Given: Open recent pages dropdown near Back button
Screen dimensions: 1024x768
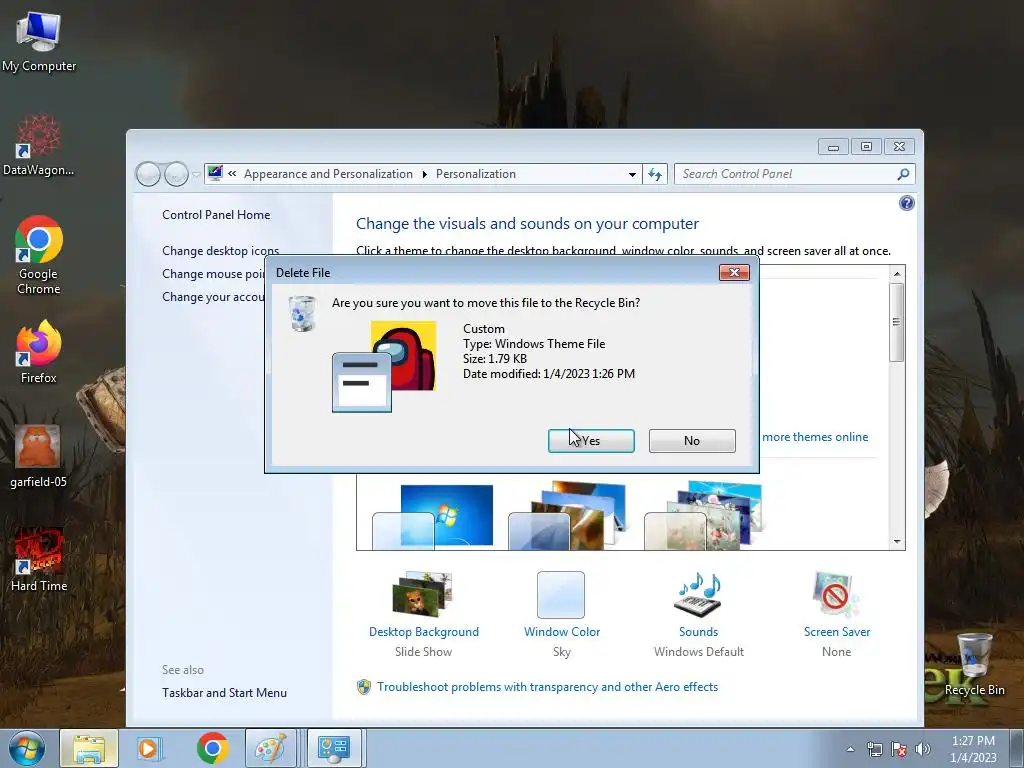Looking at the screenshot, I should tap(196, 174).
